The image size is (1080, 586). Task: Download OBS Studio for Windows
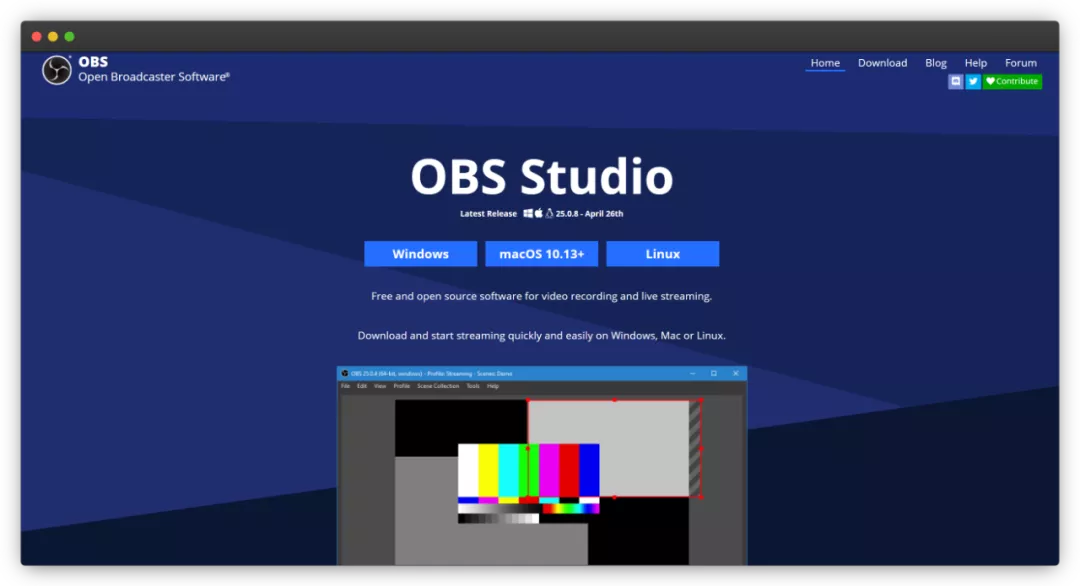pyautogui.click(x=420, y=253)
